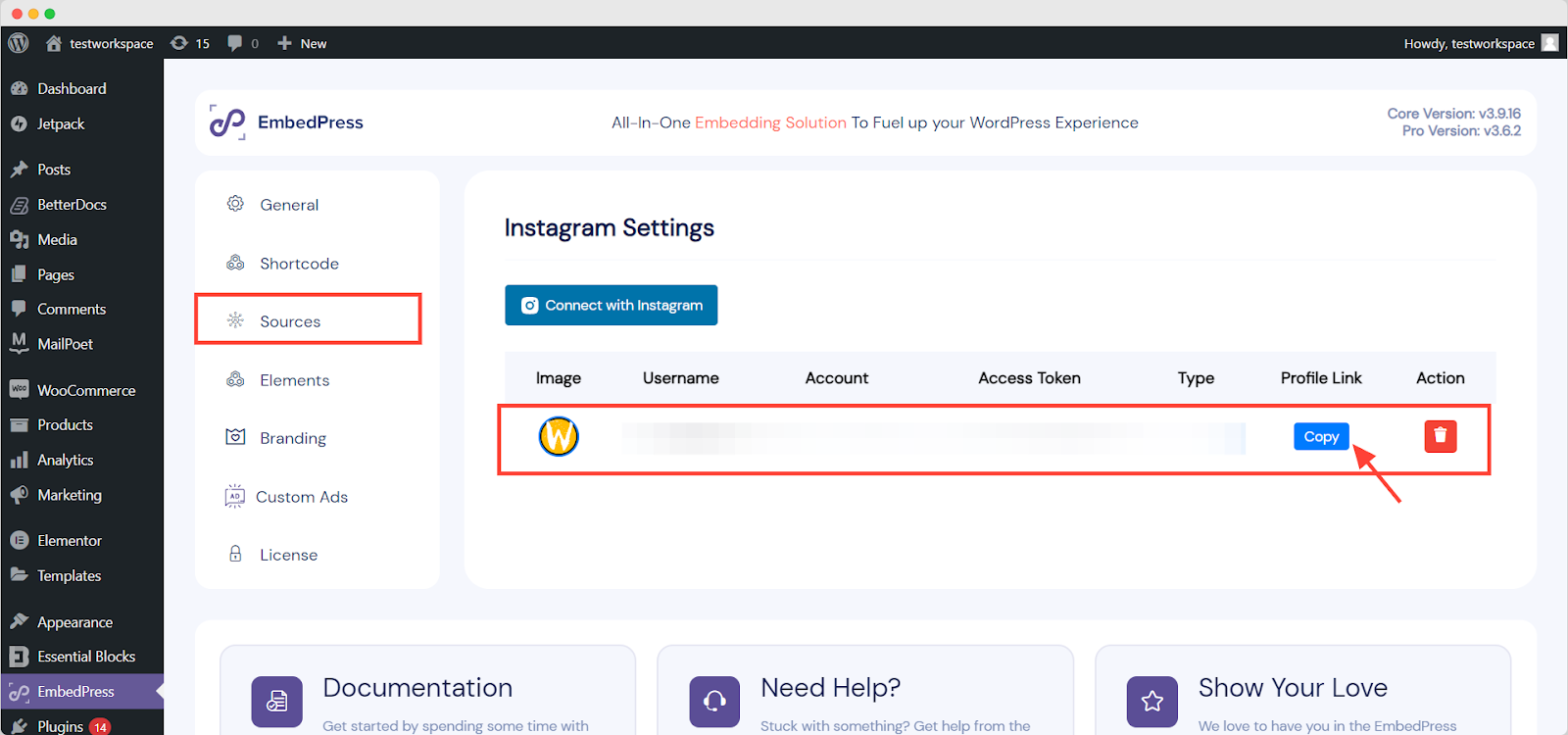Click the Instagram account profile image
Image resolution: width=1568 pixels, height=735 pixels.
(559, 436)
